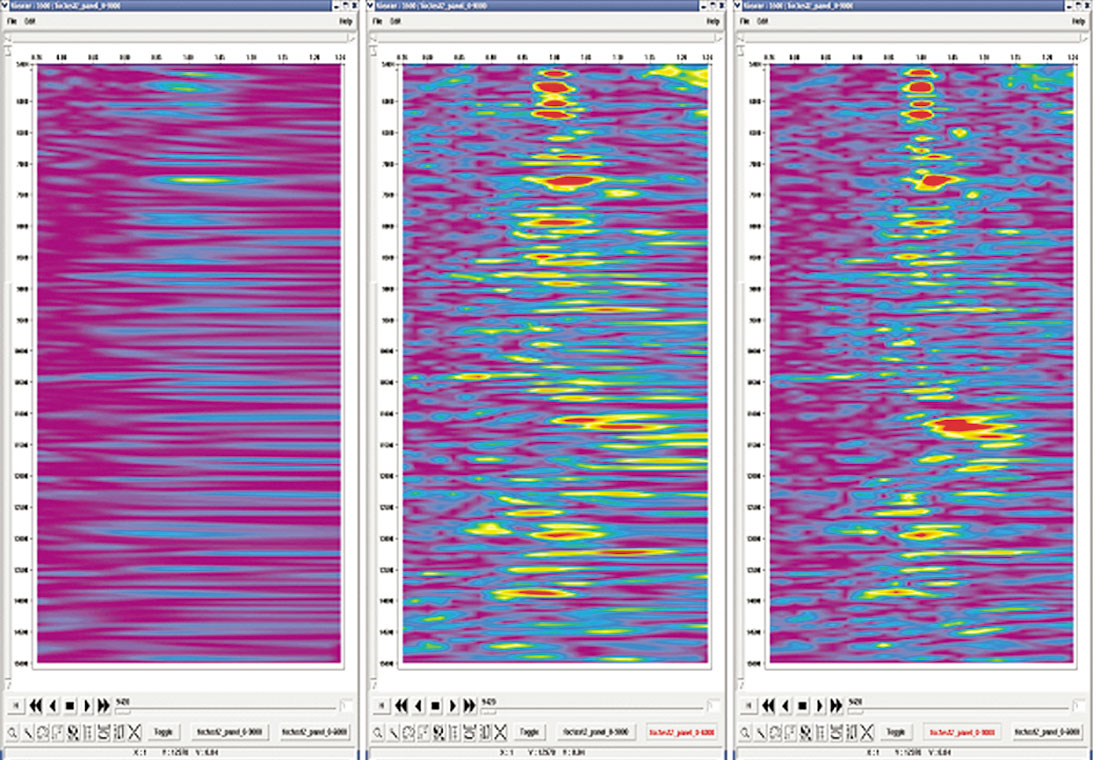Image resolution: width=1100 pixels, height=760 pixels.
Task: Select the diagonal line tool in the middle window
Action: 394,733
